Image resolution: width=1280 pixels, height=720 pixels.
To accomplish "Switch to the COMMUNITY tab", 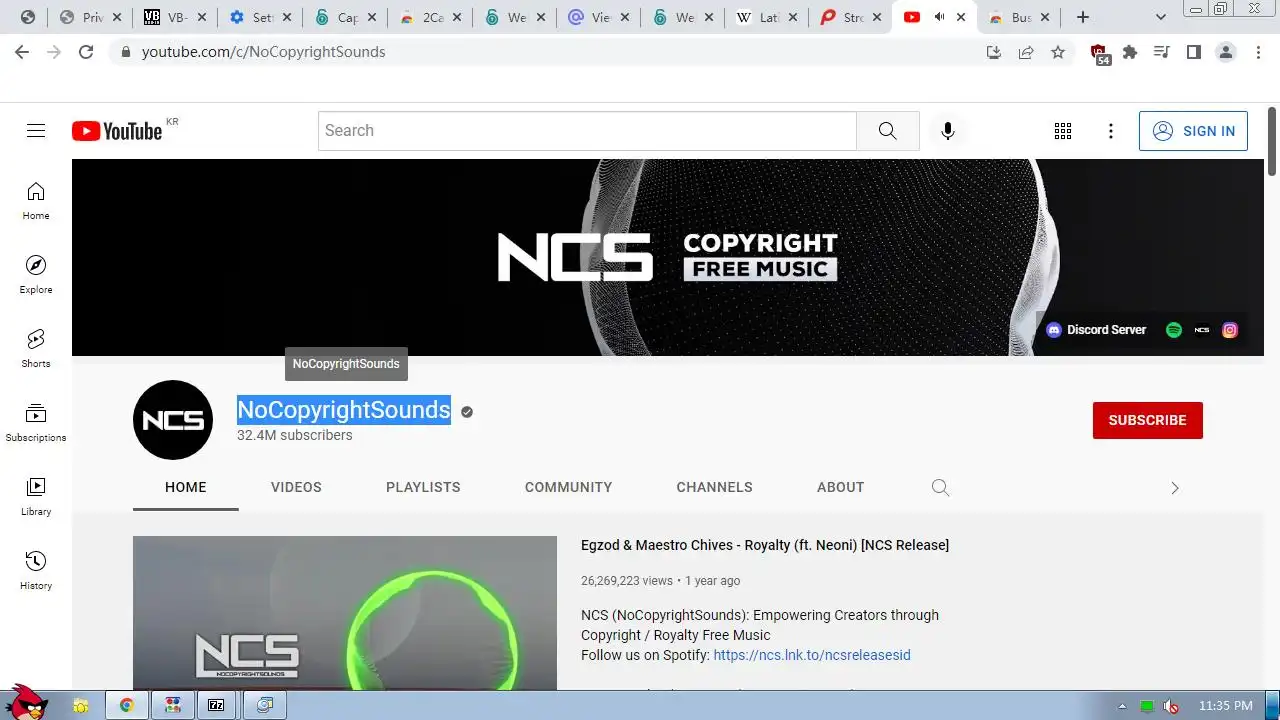I will 568,487.
